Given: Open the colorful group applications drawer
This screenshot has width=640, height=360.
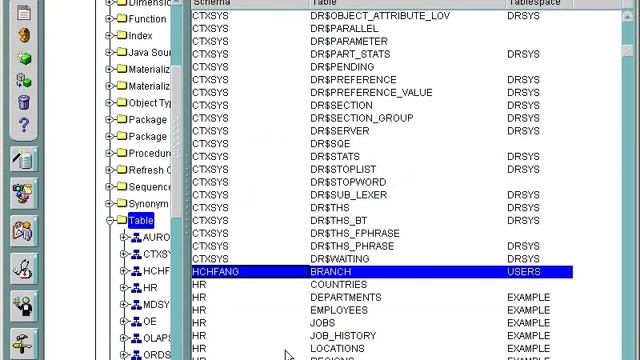Looking at the screenshot, I should tap(24, 193).
